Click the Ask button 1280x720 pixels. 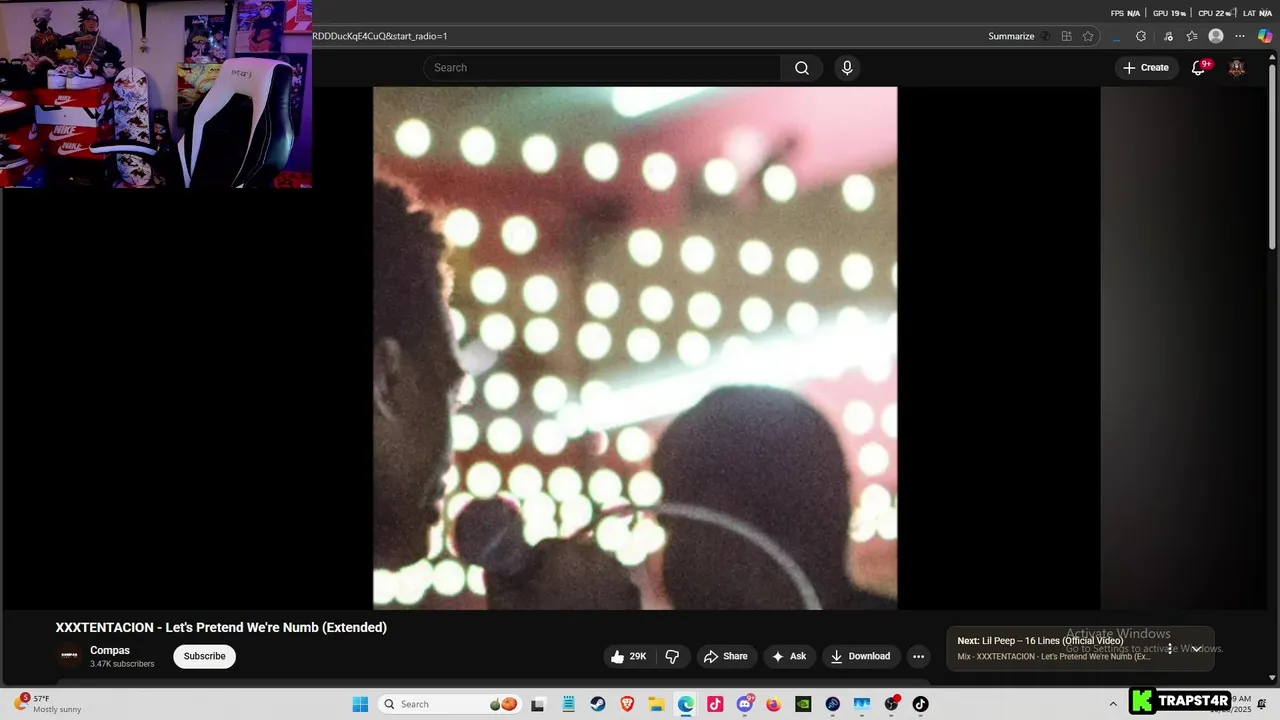[790, 656]
